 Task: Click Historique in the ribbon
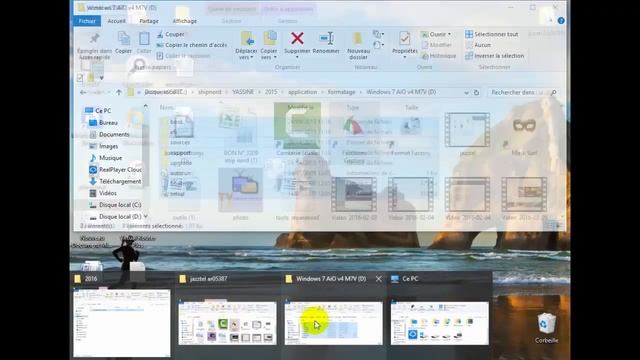(438, 56)
